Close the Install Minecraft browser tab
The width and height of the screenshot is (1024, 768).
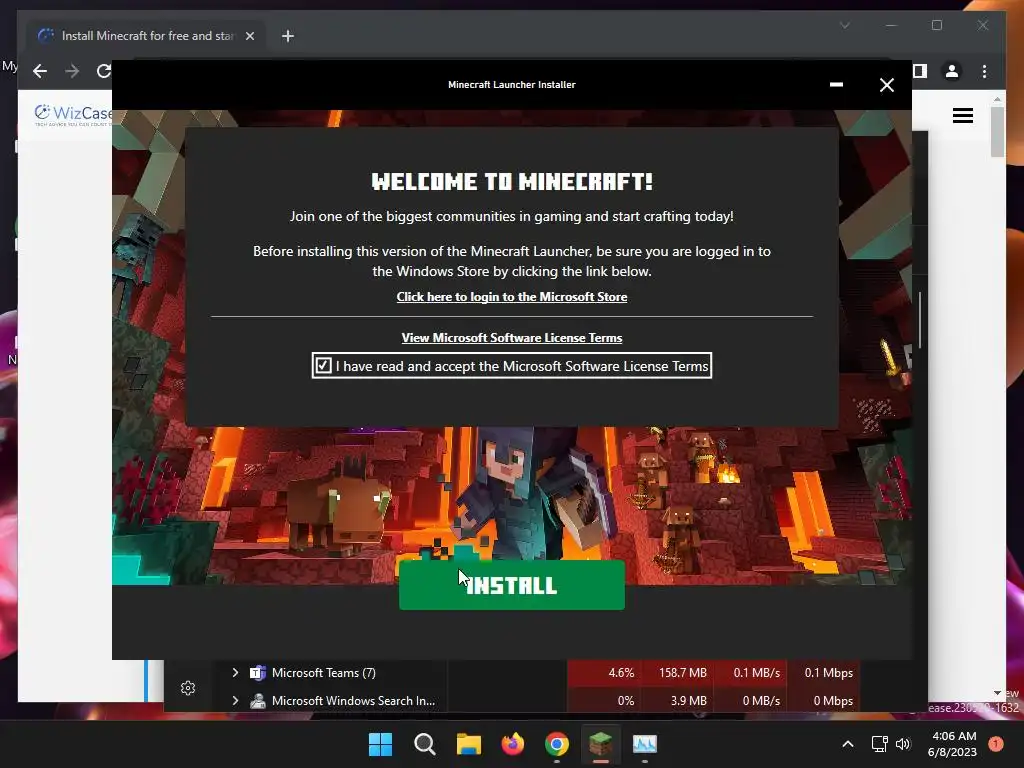(x=249, y=36)
